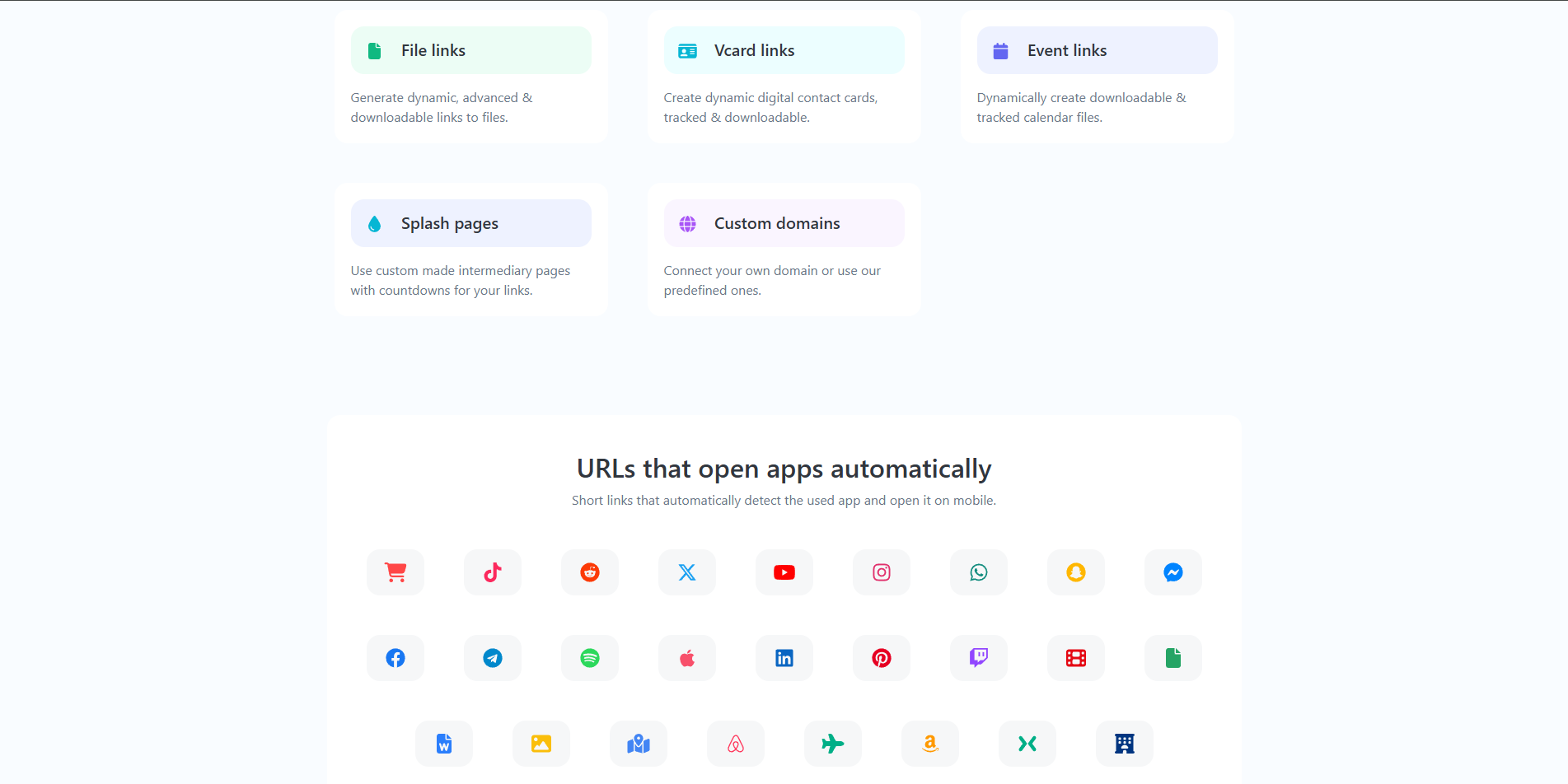Screen dimensions: 1568x784
Task: Open the Amazon app icon
Action: pos(930,744)
